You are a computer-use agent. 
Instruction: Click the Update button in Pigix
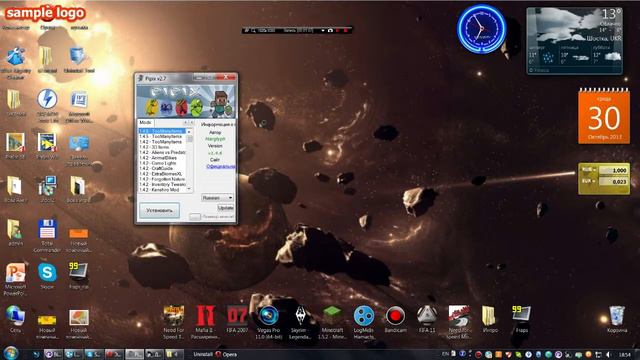(x=225, y=208)
